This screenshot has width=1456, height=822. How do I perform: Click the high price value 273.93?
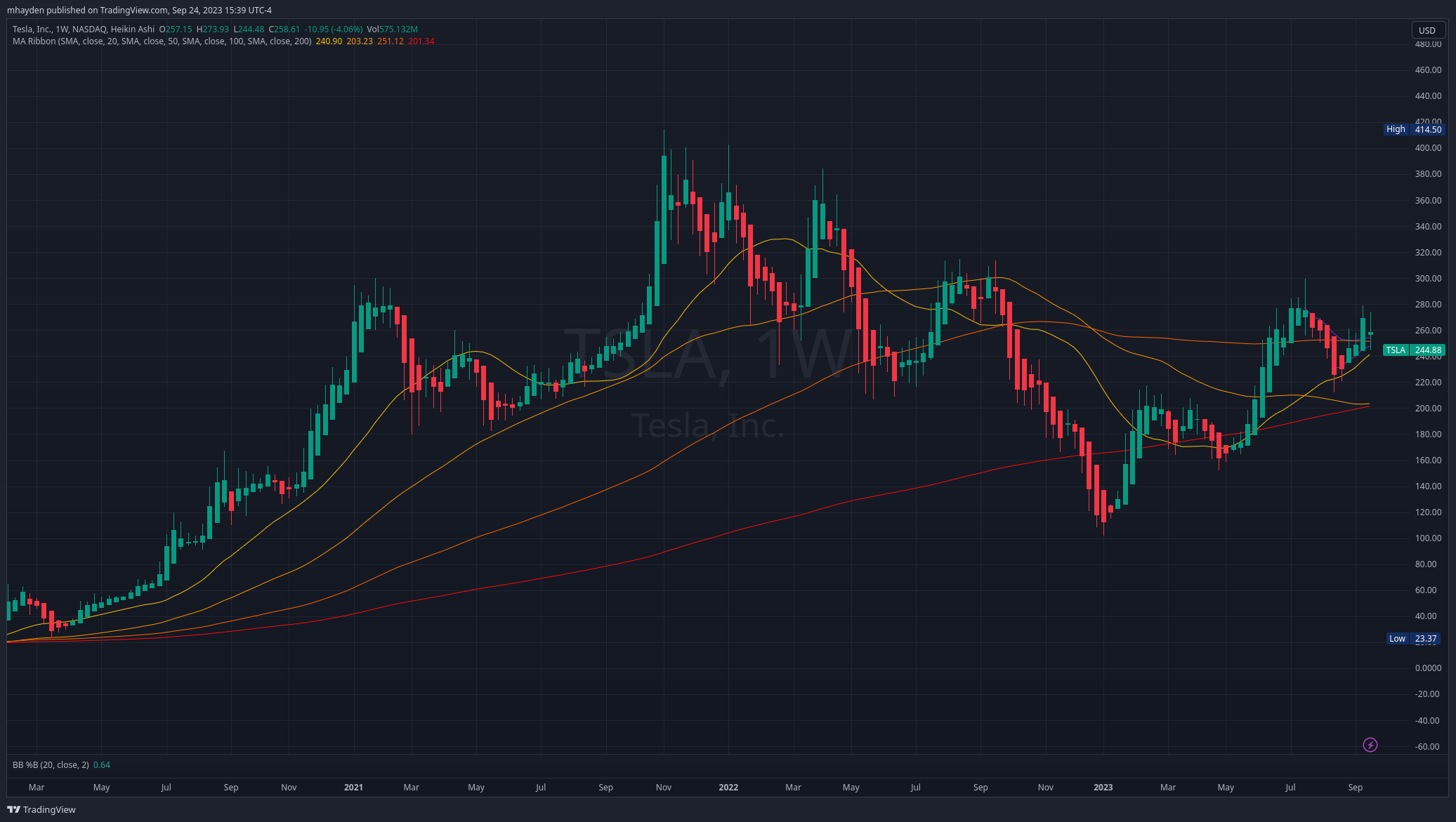[216, 29]
